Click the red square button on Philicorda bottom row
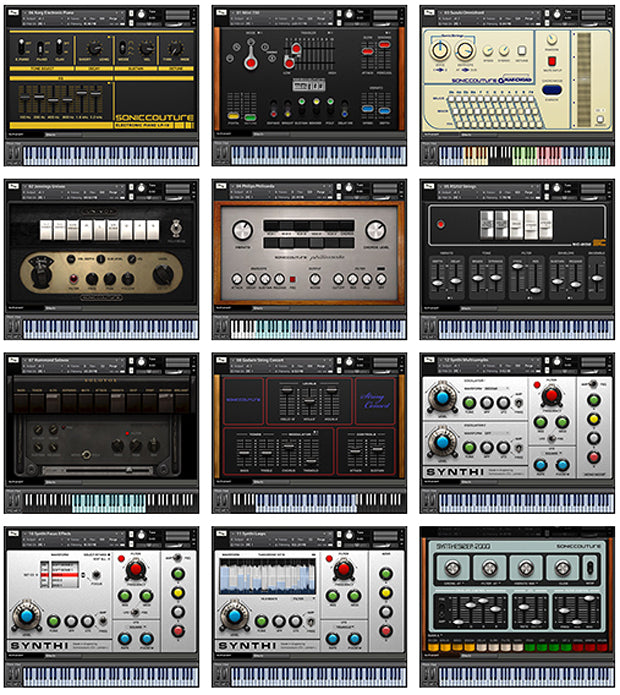This screenshot has width=620, height=695. pos(292,279)
